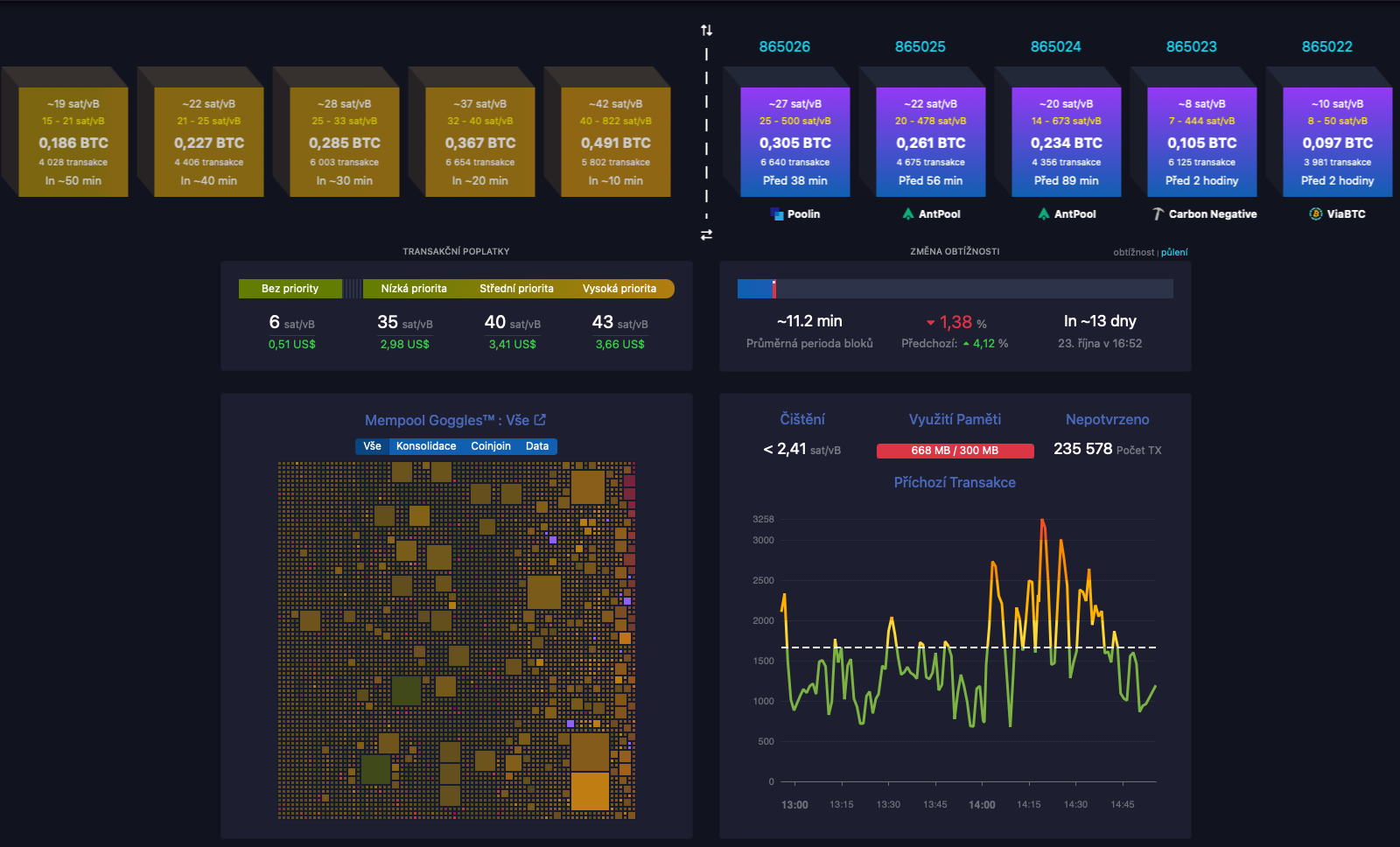Open the Mempool Goggles external link icon
The height and width of the screenshot is (847, 1400).
pyautogui.click(x=541, y=420)
